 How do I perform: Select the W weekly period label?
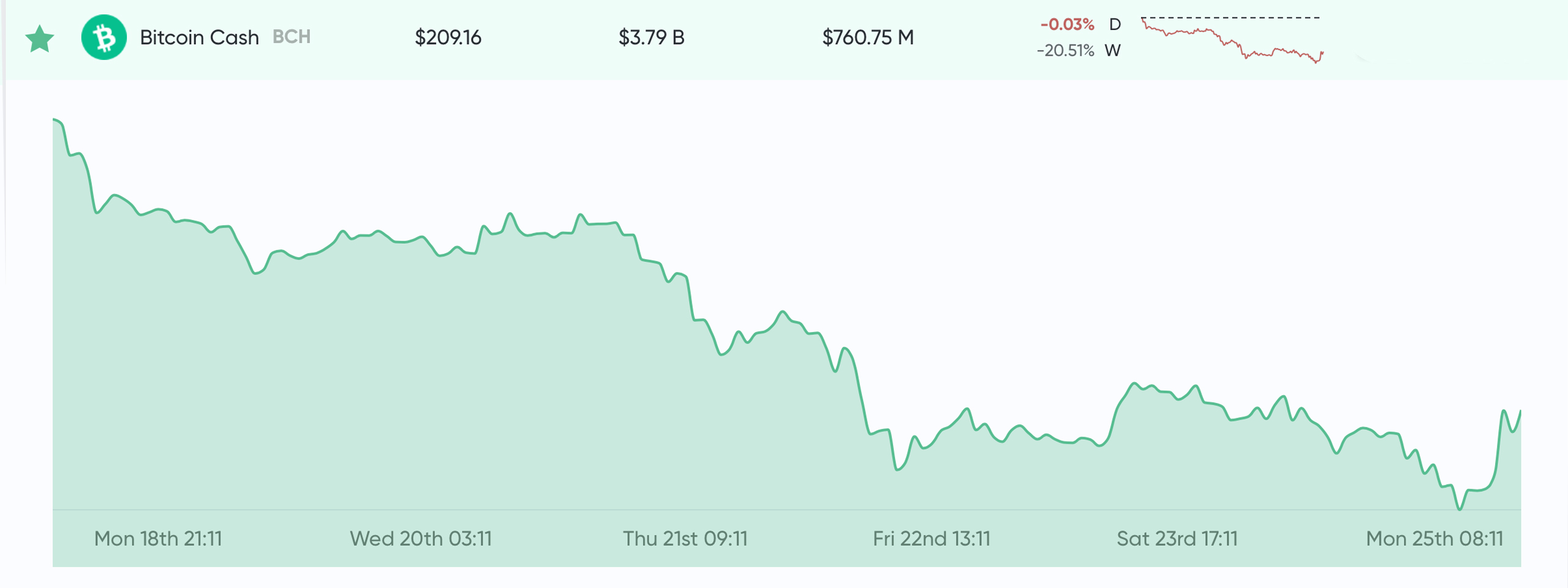coord(1113,50)
